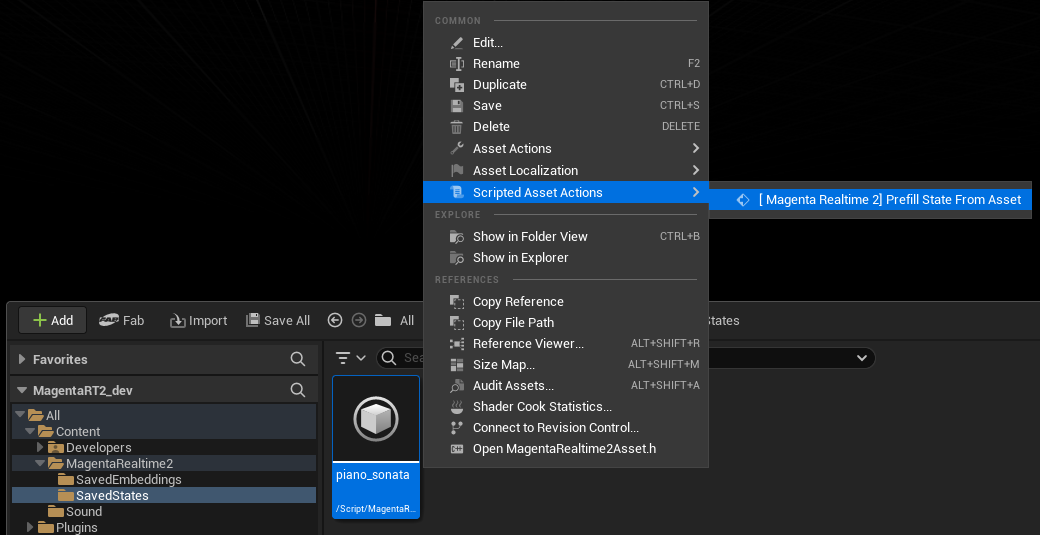Click the blueprint icon beside Prefill State From Asset

click(743, 200)
